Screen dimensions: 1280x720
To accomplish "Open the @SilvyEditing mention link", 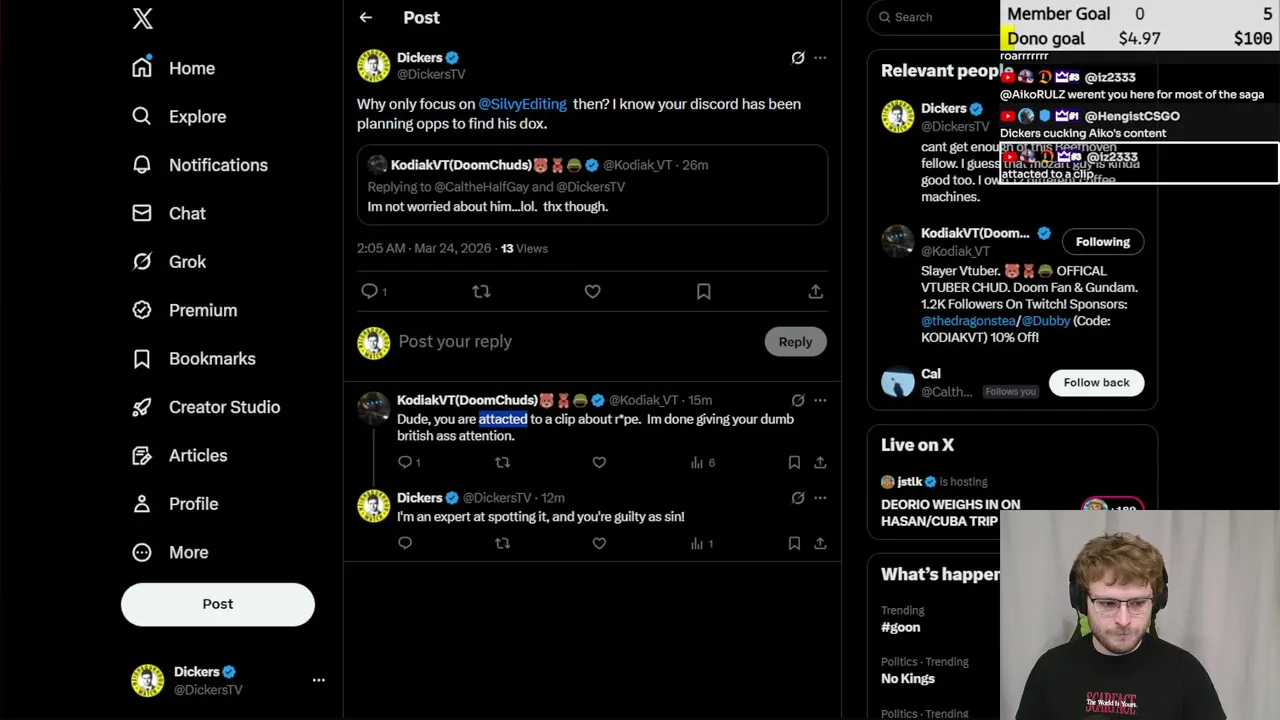I will (522, 104).
